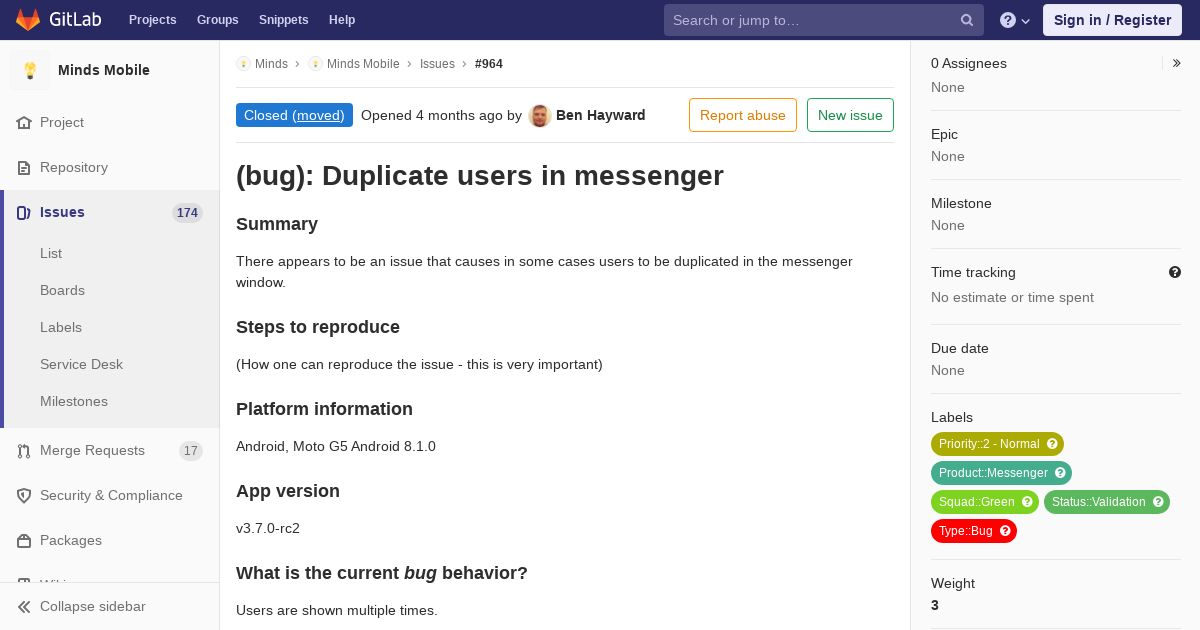The image size is (1200, 630).
Task: Click help icon on Status::Validation label
Action: coord(1158,502)
